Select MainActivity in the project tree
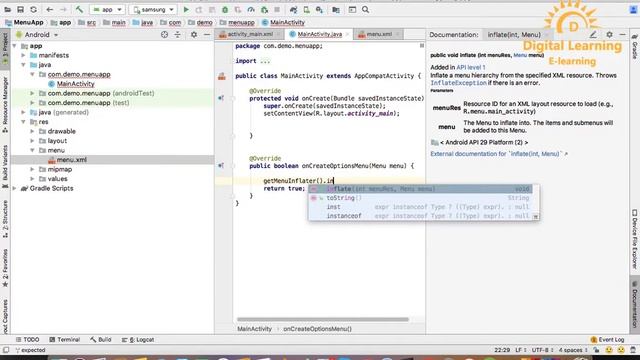Viewport: 640px width, 360px height. (76, 84)
